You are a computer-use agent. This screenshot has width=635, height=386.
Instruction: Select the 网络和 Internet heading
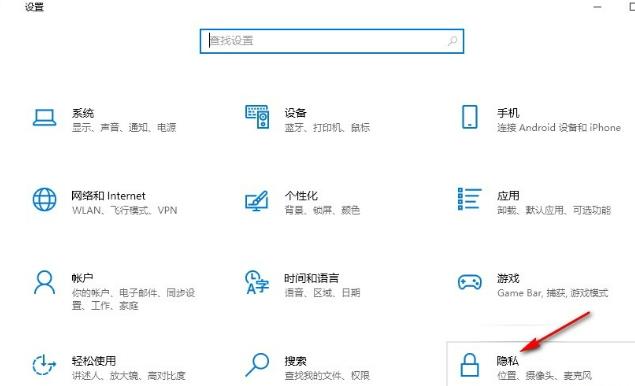click(x=109, y=196)
